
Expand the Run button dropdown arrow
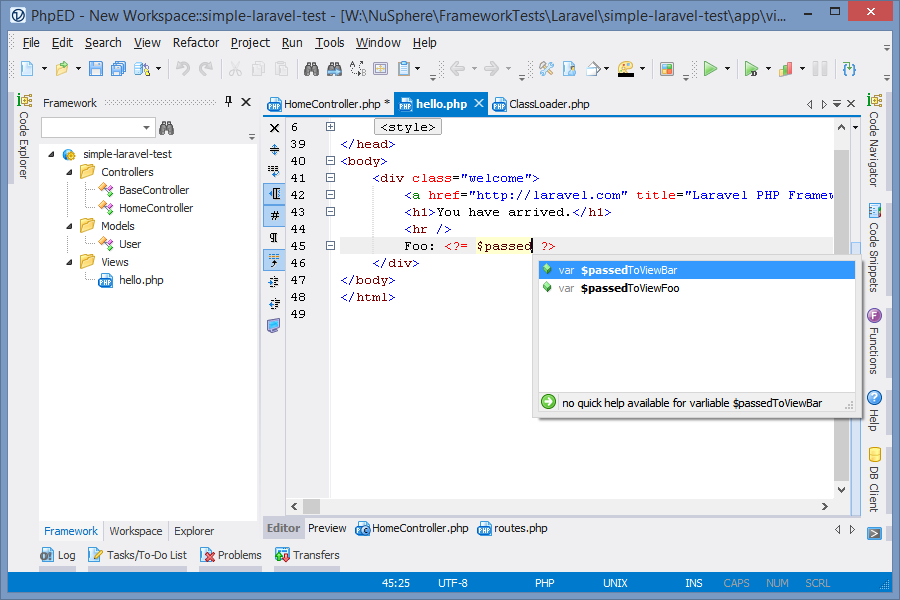[728, 68]
